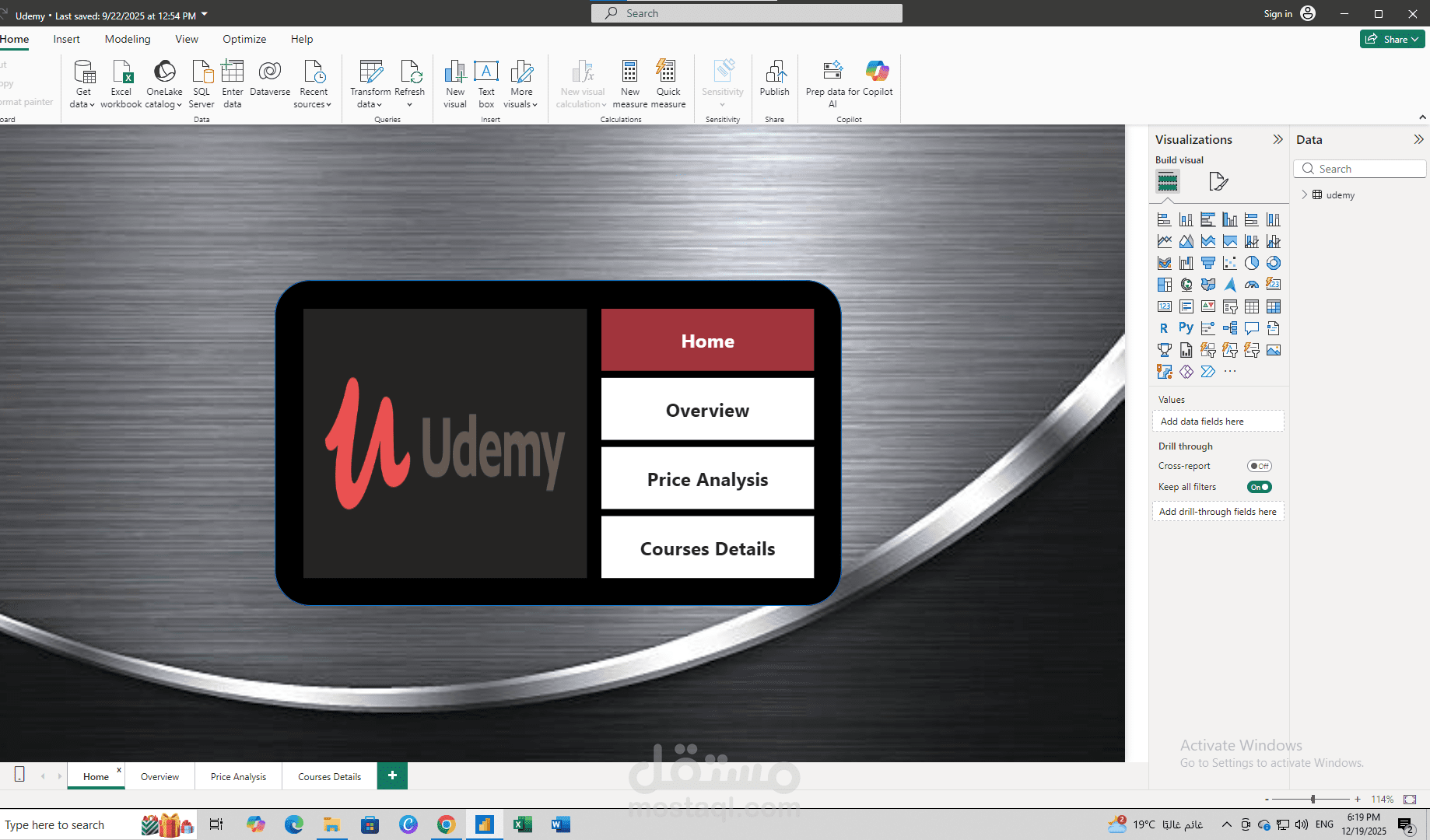Insert a pie chart visual
Image resolution: width=1430 pixels, height=840 pixels.
coord(1251,263)
